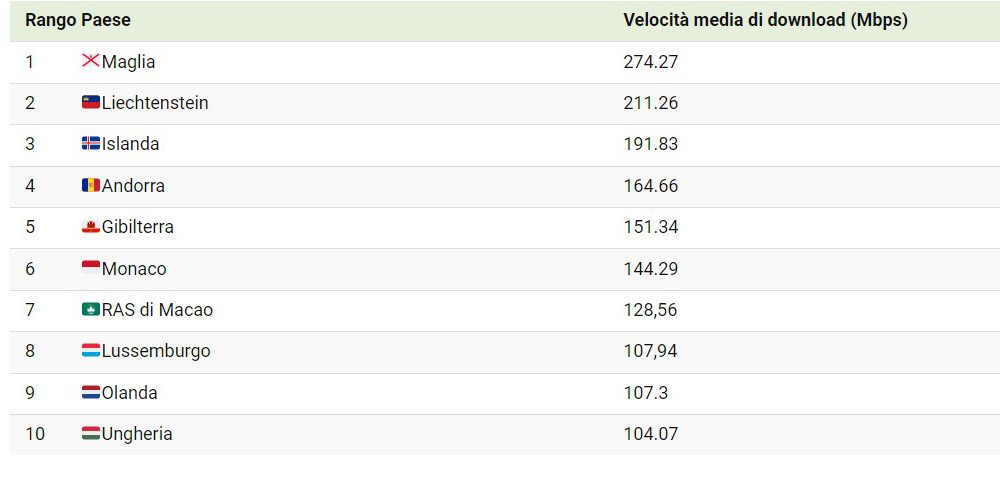The width and height of the screenshot is (1000, 479).
Task: Click rank number 10 in the table
Action: (35, 434)
